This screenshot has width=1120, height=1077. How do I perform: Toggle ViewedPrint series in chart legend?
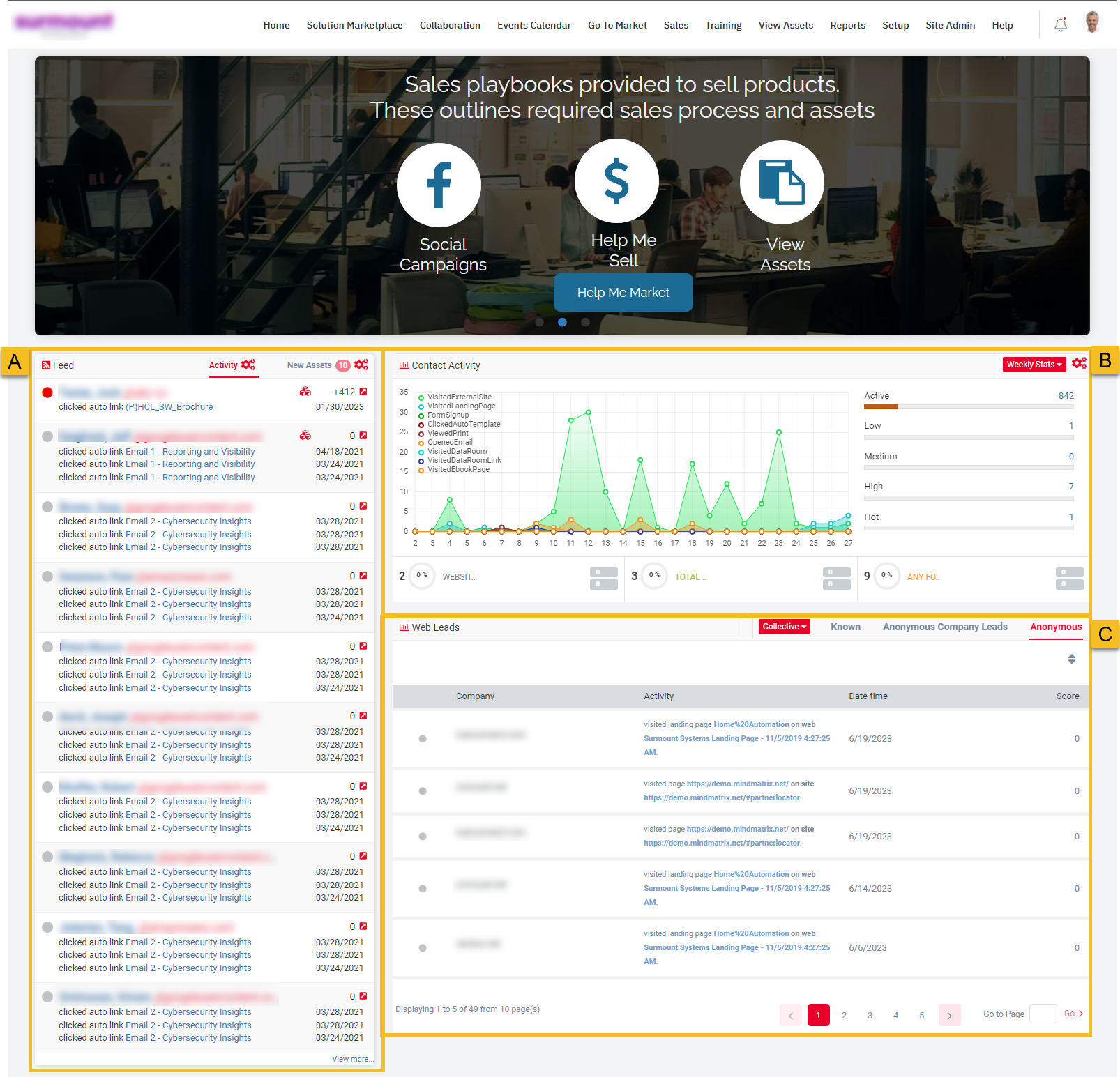(x=444, y=434)
